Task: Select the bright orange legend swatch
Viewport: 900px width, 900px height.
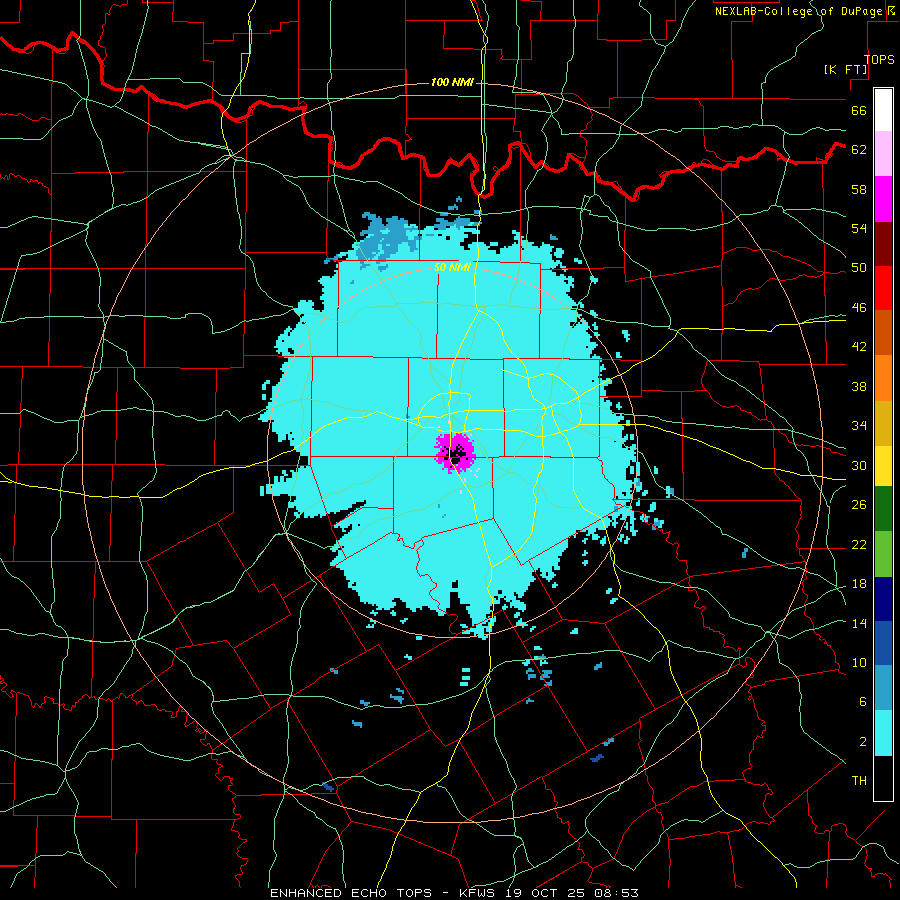Action: click(883, 378)
